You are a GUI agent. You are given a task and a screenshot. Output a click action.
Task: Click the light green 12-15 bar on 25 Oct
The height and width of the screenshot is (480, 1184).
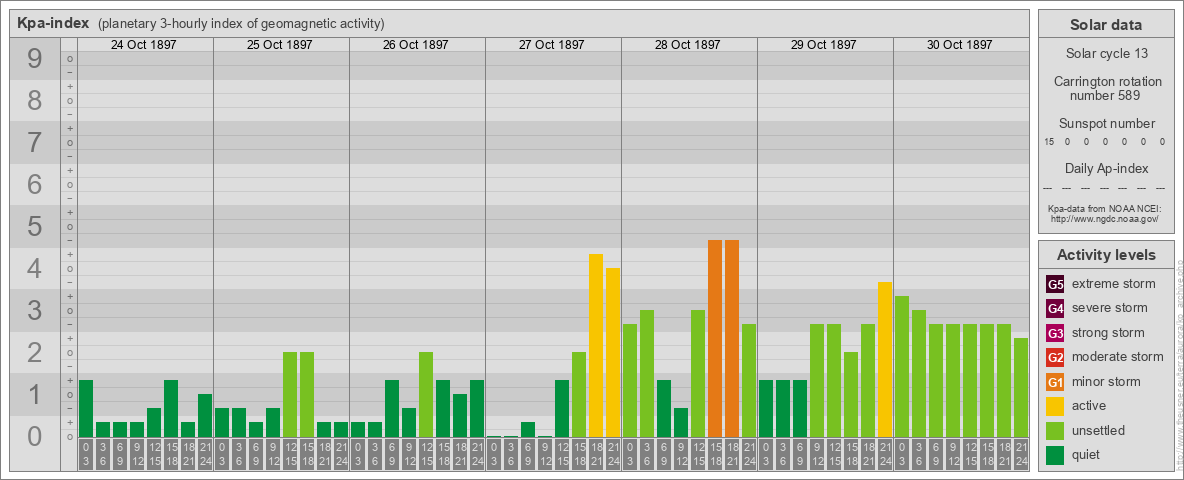(290, 395)
